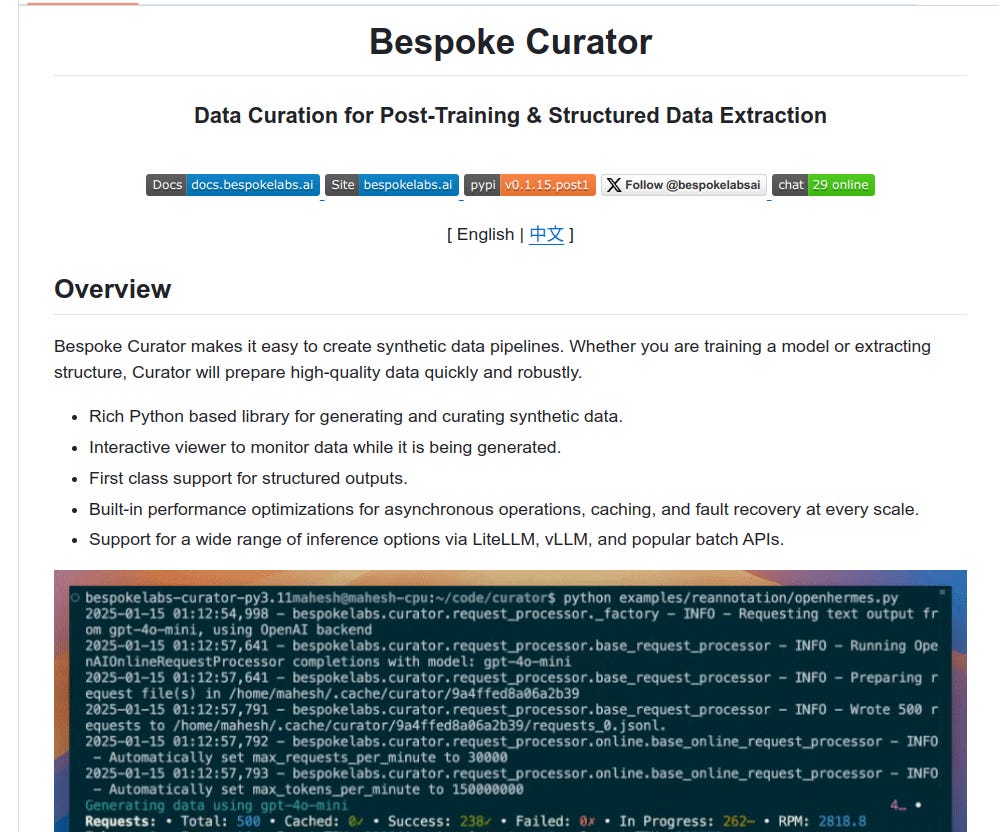Click the 'Data Curation for Post-Training' subtitle
Image resolution: width=999 pixels, height=832 pixels.
pyautogui.click(x=510, y=115)
